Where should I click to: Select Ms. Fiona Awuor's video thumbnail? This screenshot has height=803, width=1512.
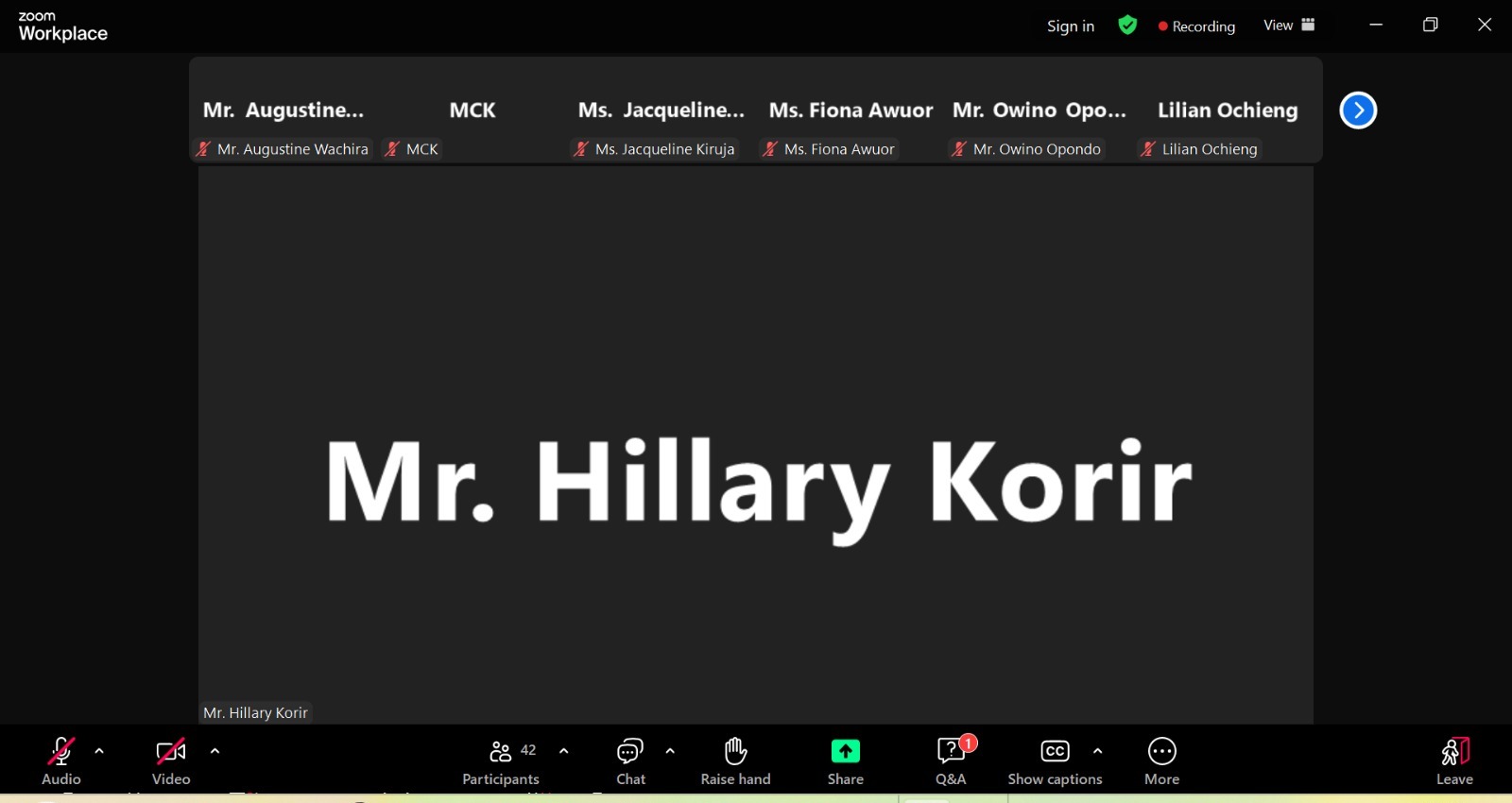[x=850, y=111]
